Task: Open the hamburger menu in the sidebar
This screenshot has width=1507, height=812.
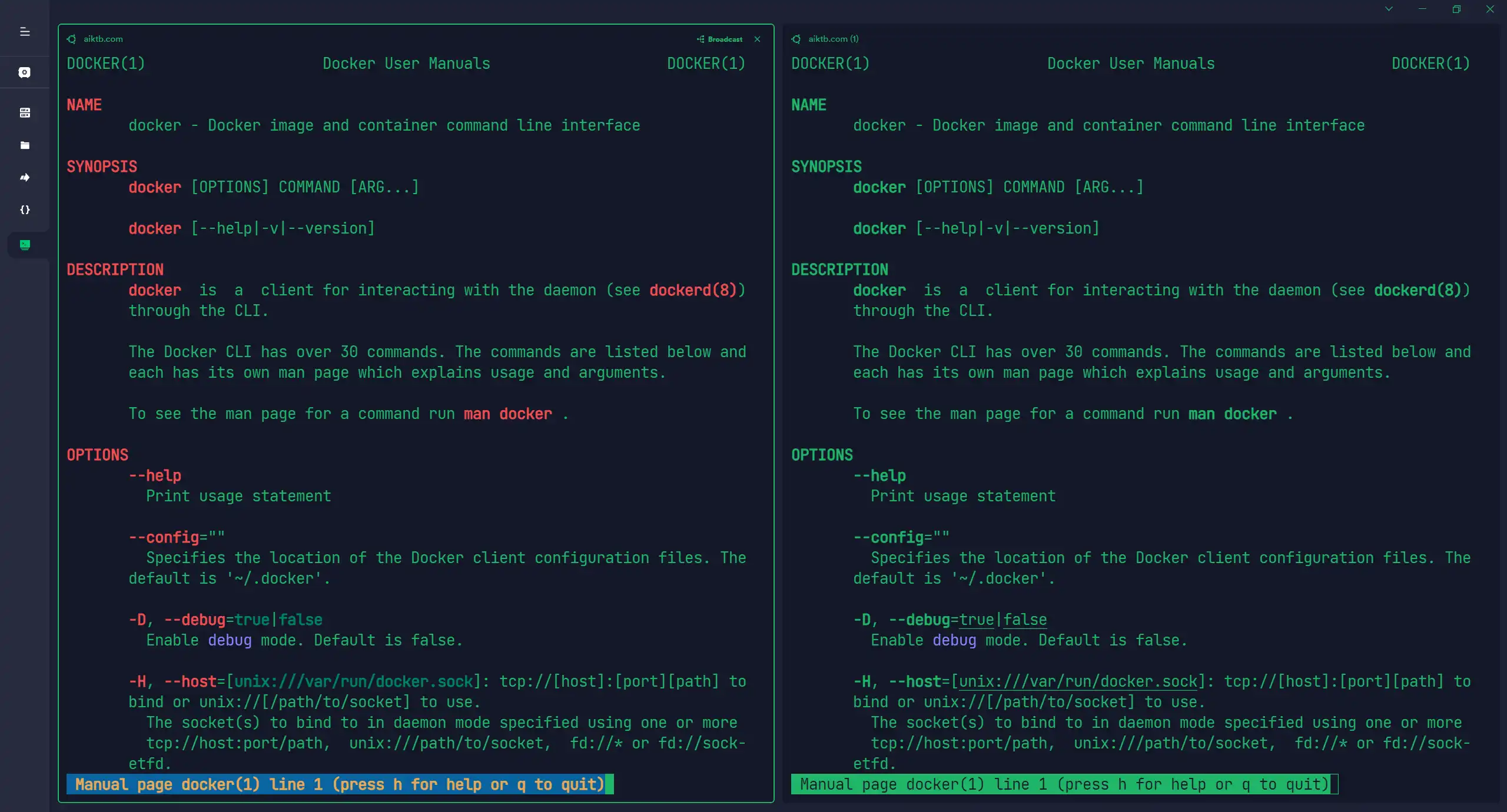Action: coord(25,32)
